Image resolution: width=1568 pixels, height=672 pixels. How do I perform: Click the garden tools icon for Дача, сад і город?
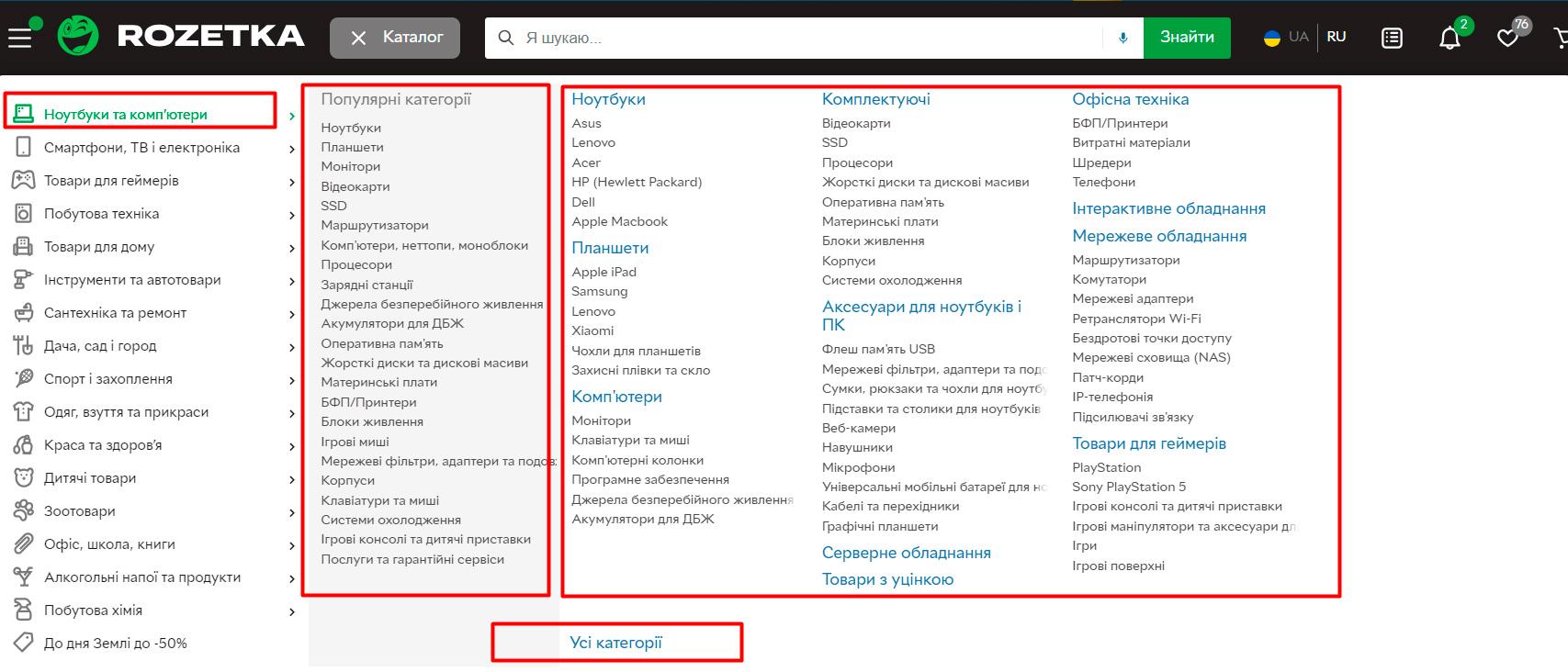pos(24,346)
